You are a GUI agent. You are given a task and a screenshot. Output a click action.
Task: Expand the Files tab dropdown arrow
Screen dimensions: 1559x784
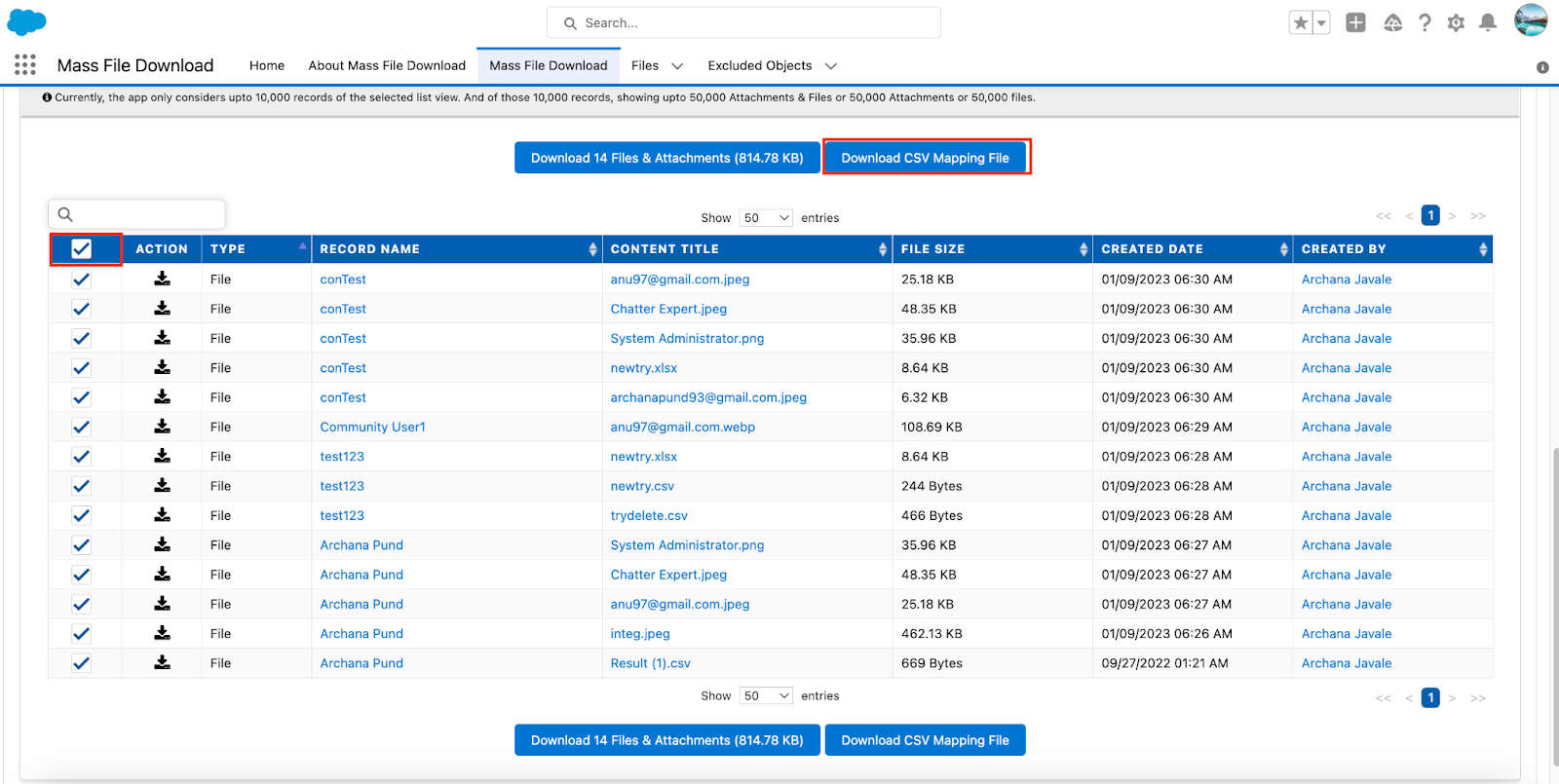pyautogui.click(x=677, y=66)
